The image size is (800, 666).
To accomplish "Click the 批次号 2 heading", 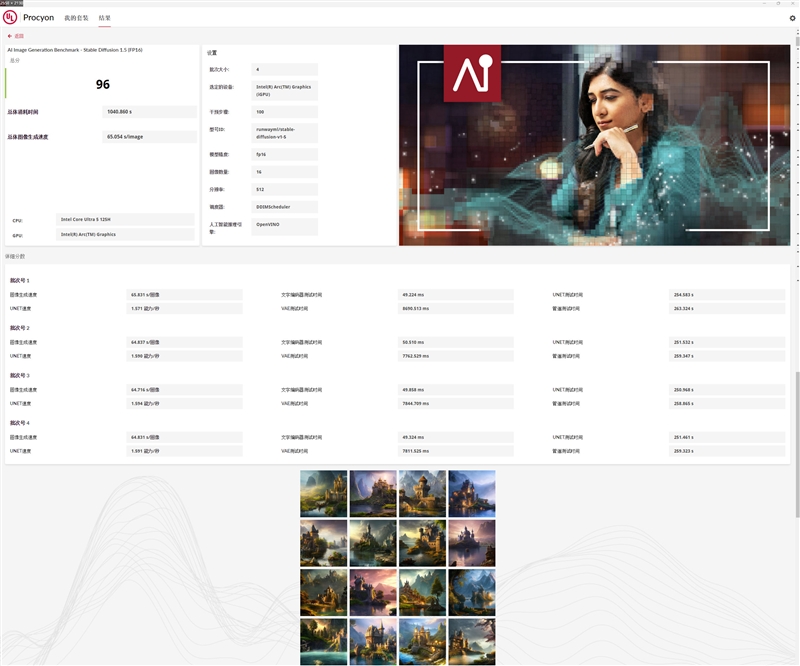I will (20, 328).
